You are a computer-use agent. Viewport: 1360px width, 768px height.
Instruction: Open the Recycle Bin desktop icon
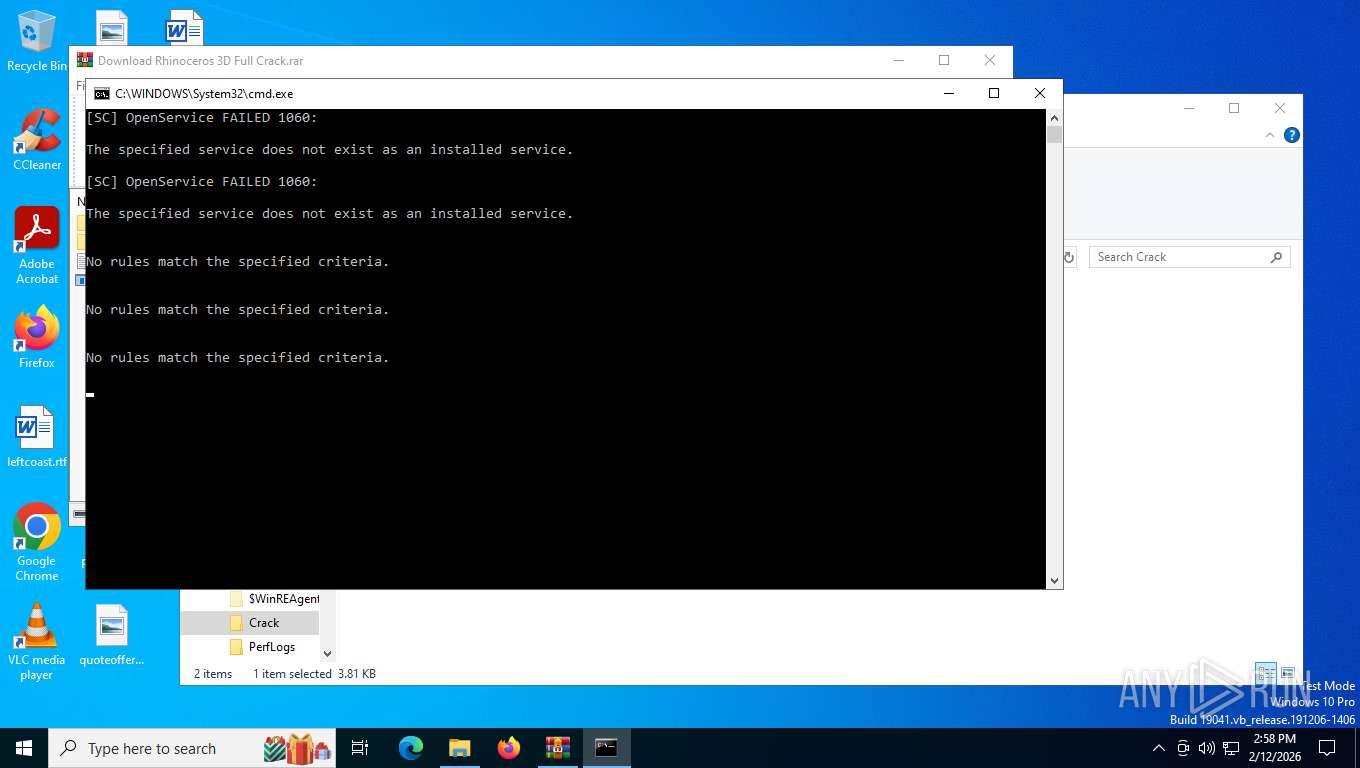37,40
